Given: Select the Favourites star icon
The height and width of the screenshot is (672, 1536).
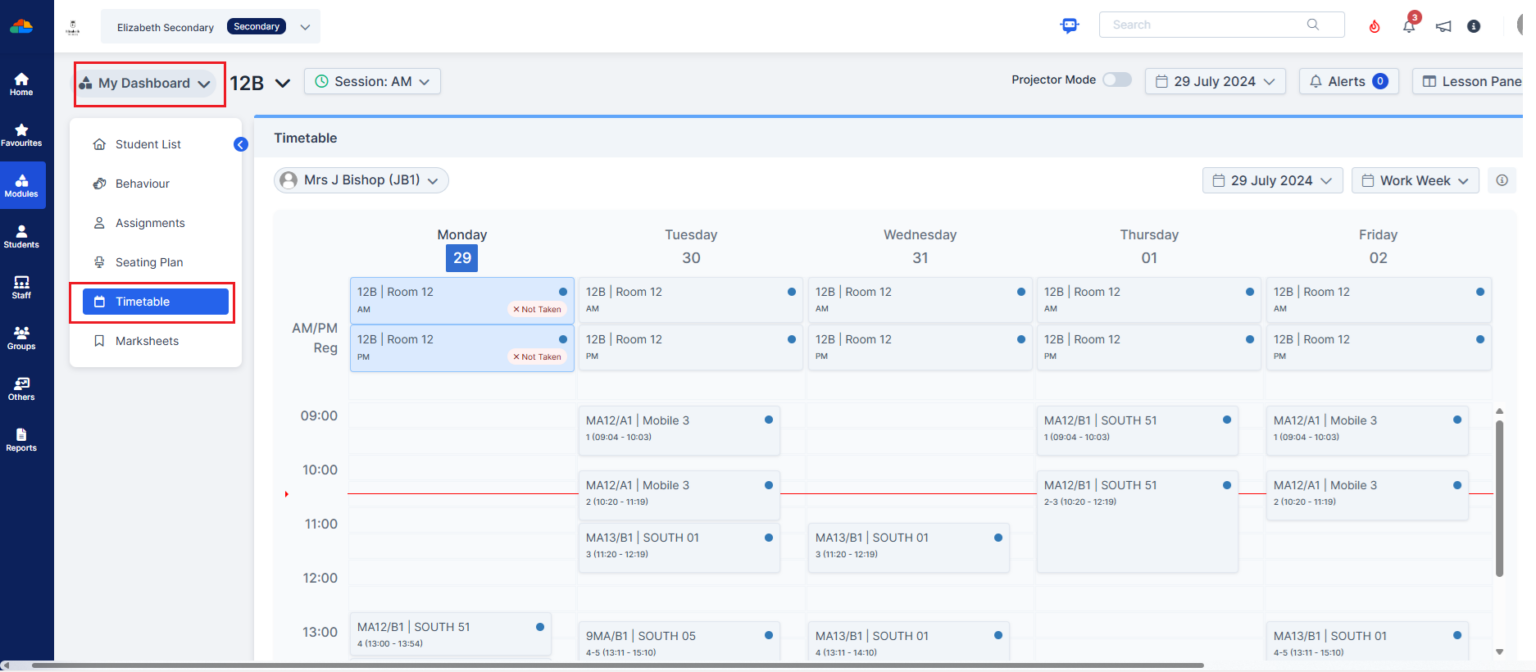Looking at the screenshot, I should tap(21, 133).
